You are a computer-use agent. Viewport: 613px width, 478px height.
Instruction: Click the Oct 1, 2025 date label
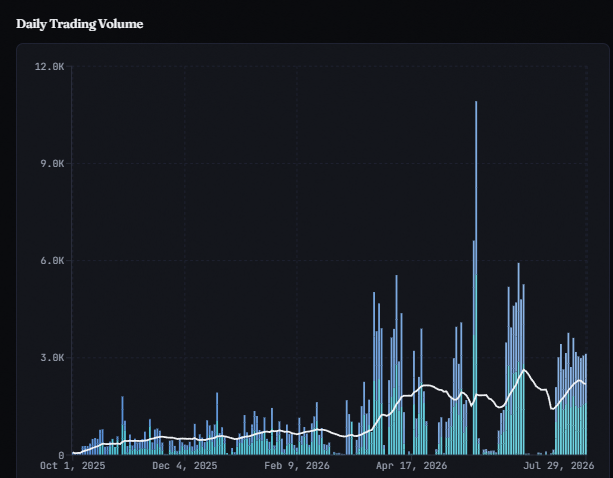(73, 466)
